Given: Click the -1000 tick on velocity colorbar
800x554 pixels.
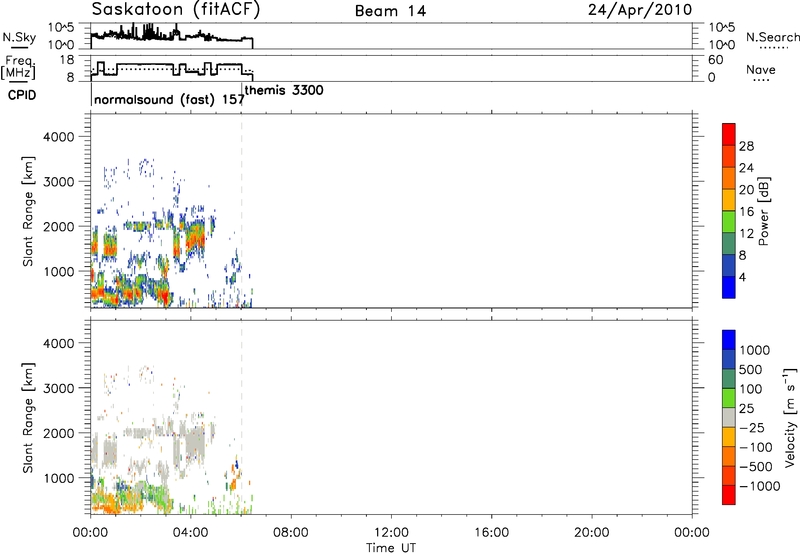Looking at the screenshot, I should pyautogui.click(x=759, y=486).
